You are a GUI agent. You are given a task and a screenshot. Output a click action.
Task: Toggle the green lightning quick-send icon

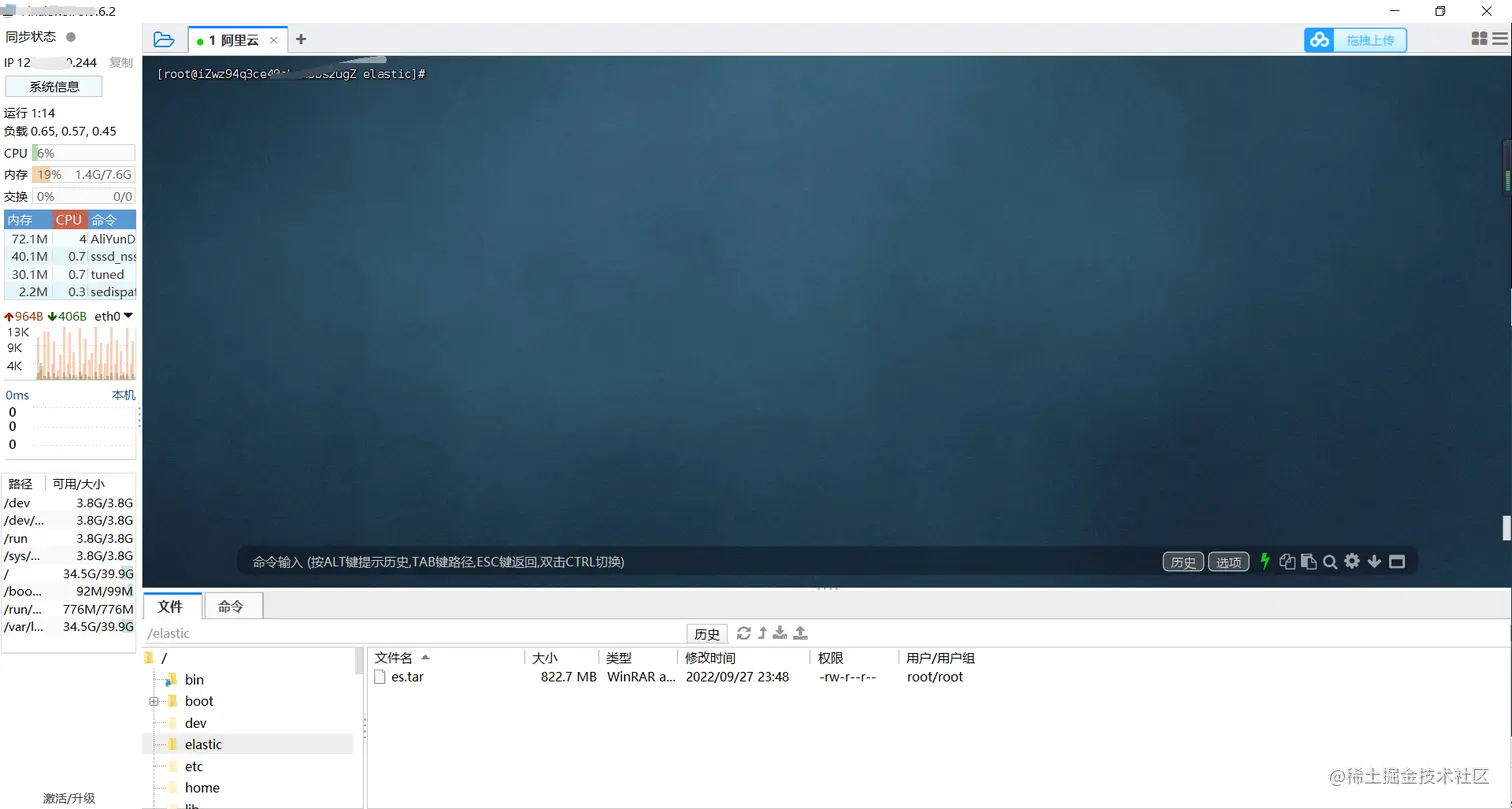1265,561
